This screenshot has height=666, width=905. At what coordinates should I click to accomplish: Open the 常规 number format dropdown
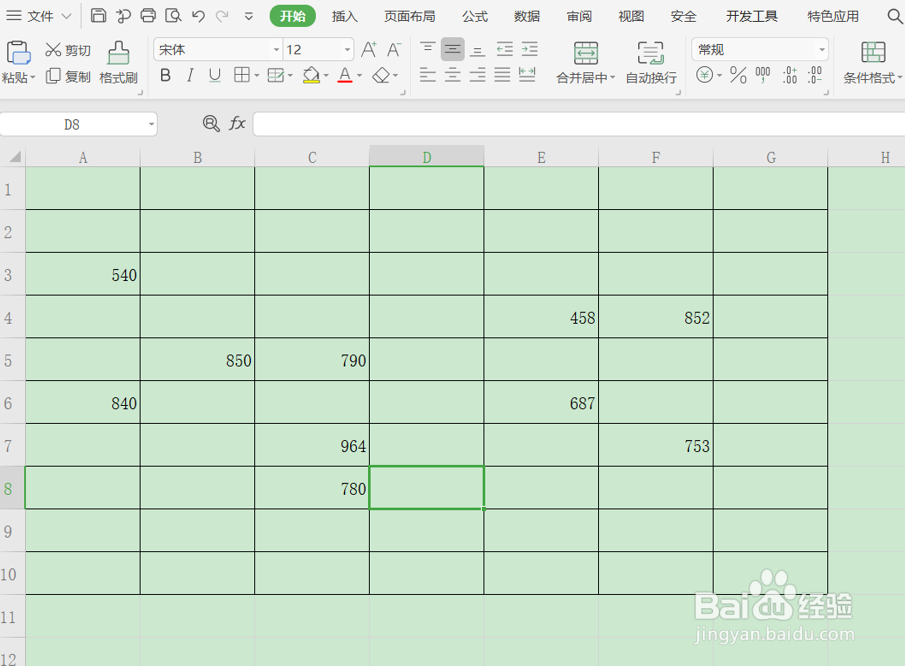822,50
